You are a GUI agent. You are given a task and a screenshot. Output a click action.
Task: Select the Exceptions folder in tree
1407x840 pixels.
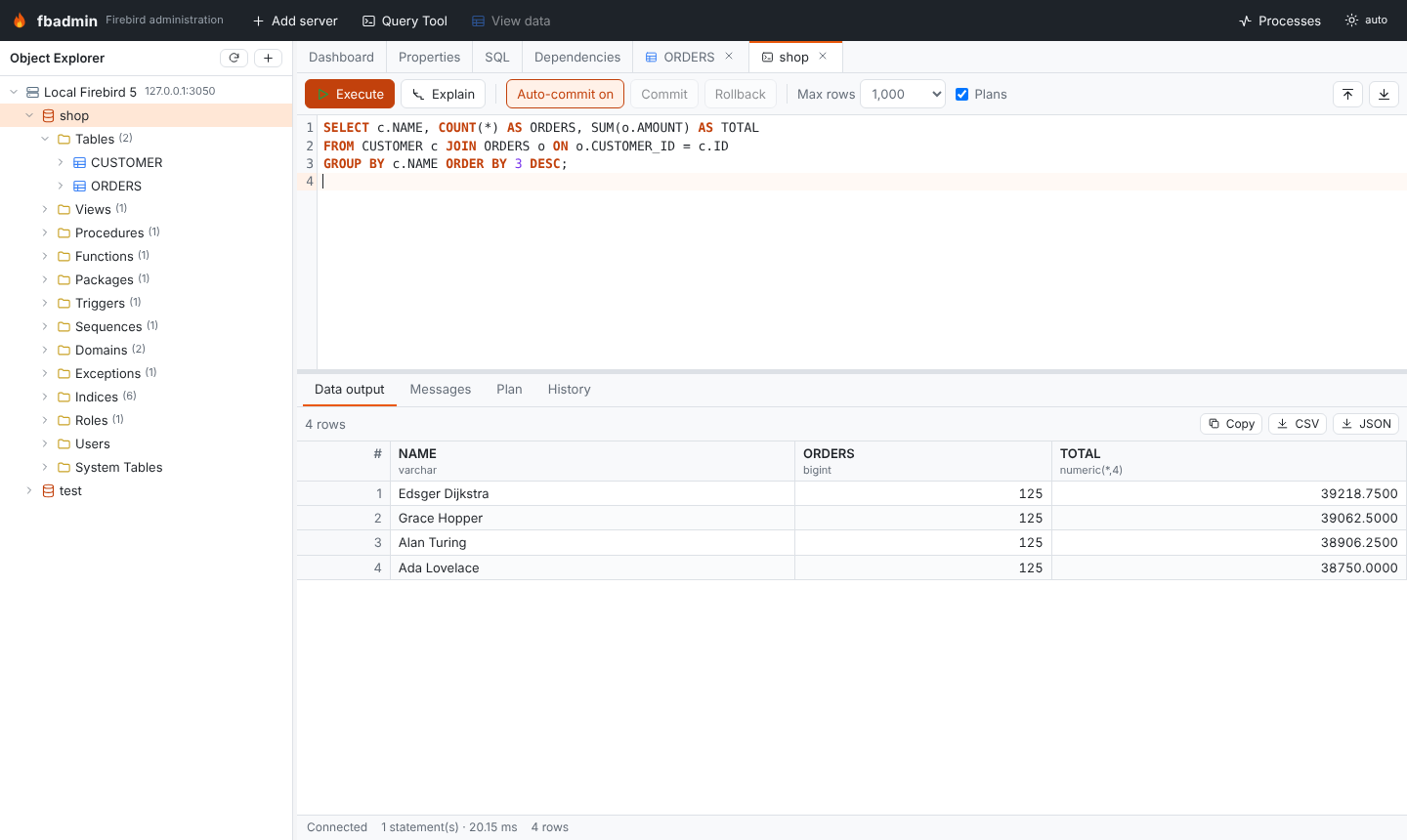(x=107, y=373)
